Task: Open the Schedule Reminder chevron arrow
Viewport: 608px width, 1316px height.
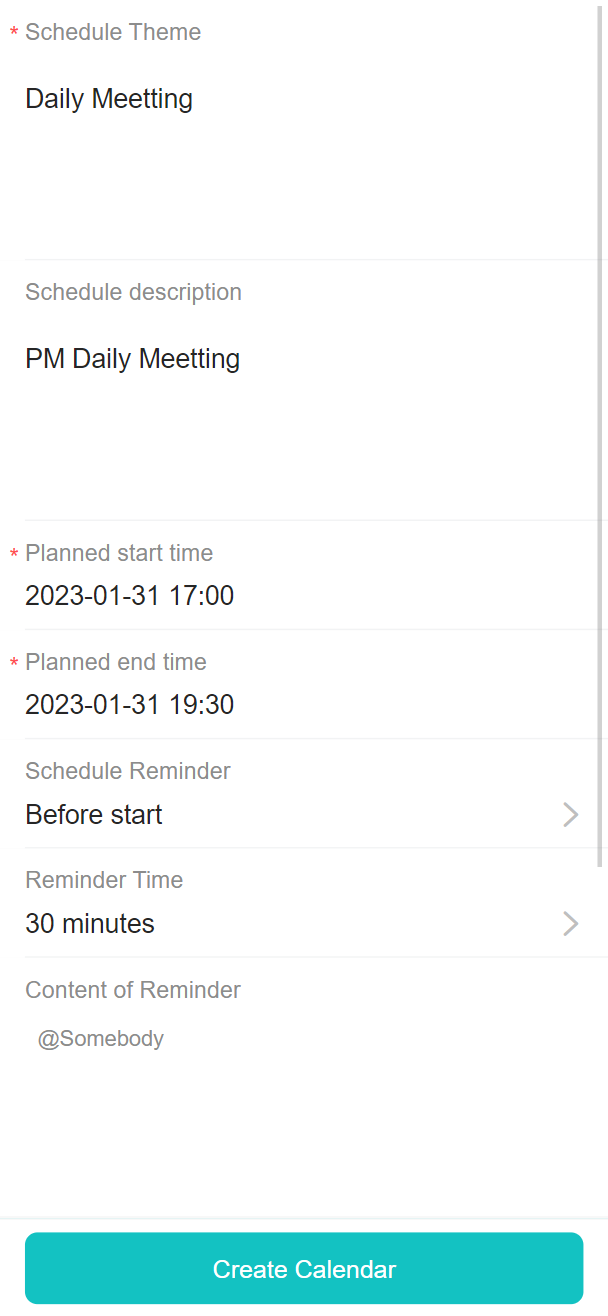Action: coord(571,815)
